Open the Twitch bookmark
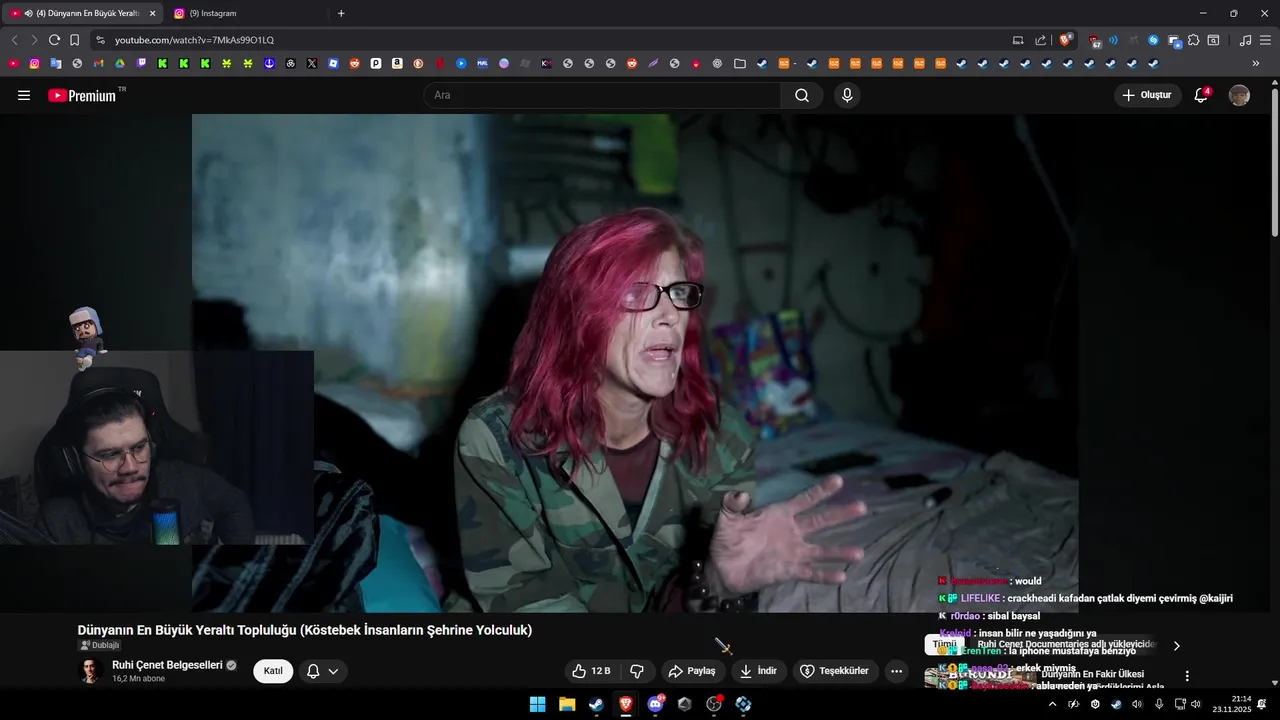1280x720 pixels. pos(141,63)
